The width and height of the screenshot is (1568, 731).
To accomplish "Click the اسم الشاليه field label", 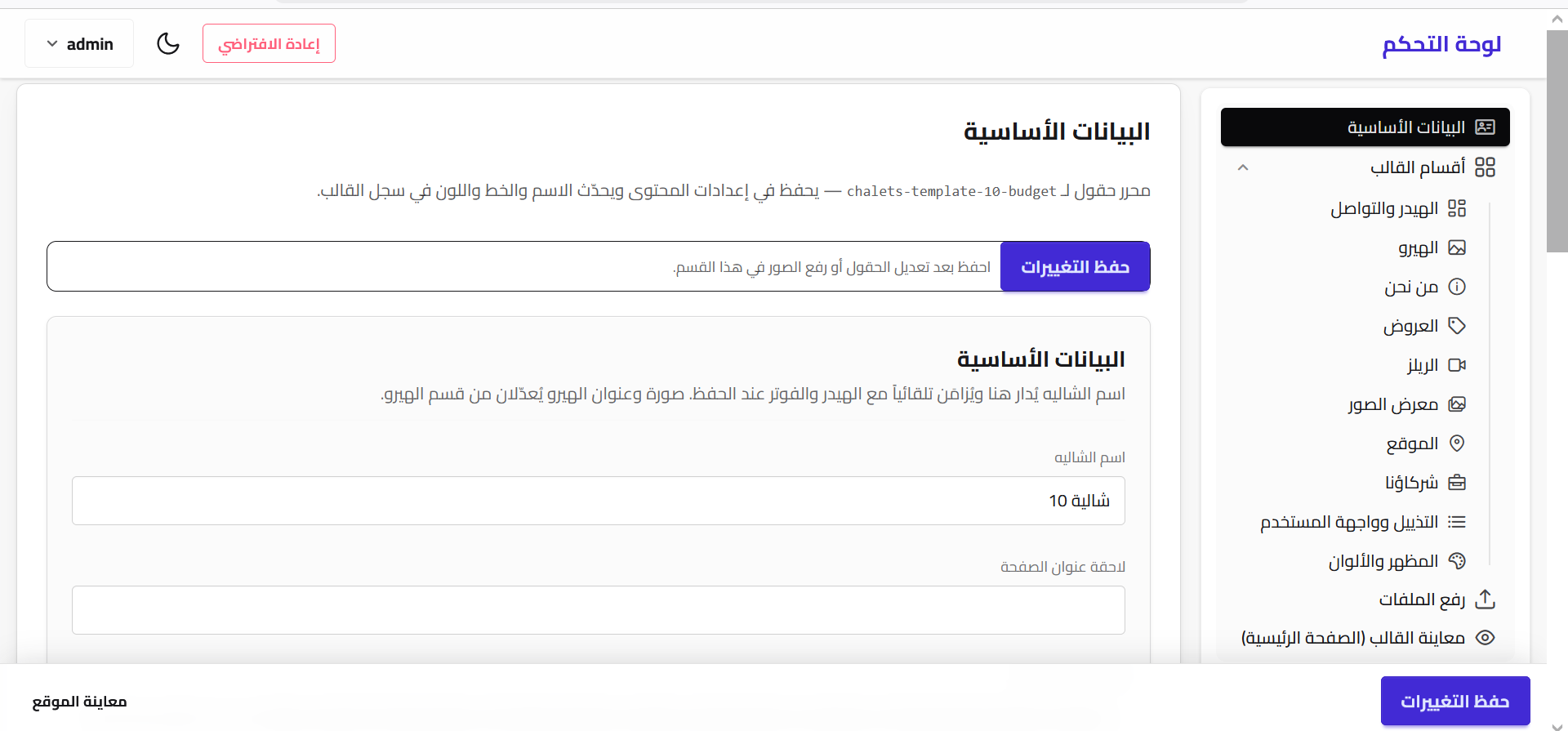I will [x=1089, y=457].
